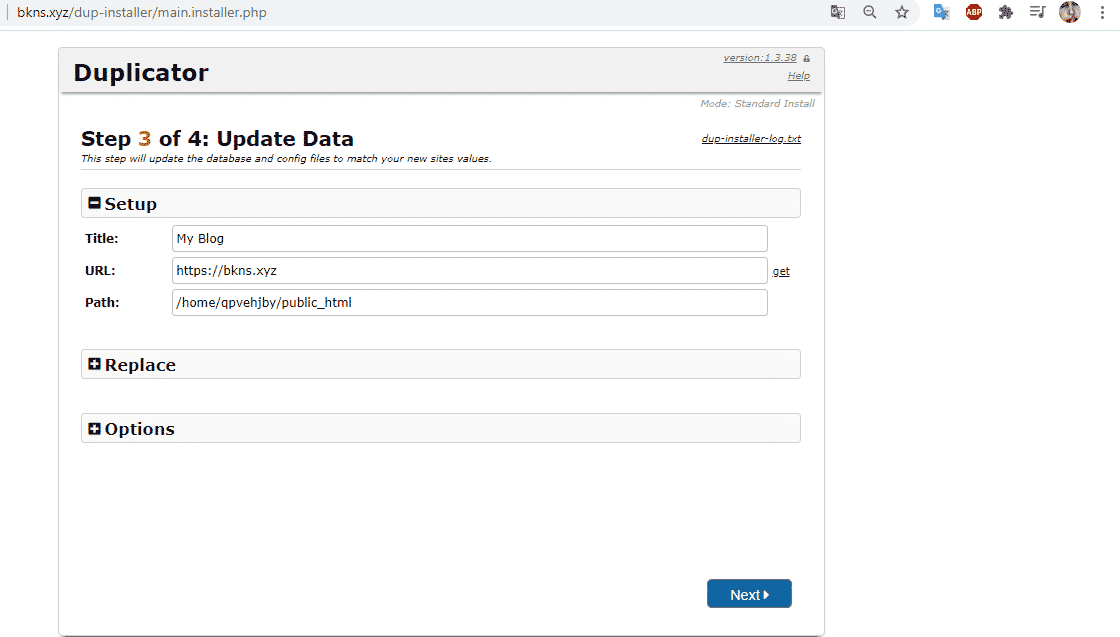Open the Google Translate extension

pos(941,12)
